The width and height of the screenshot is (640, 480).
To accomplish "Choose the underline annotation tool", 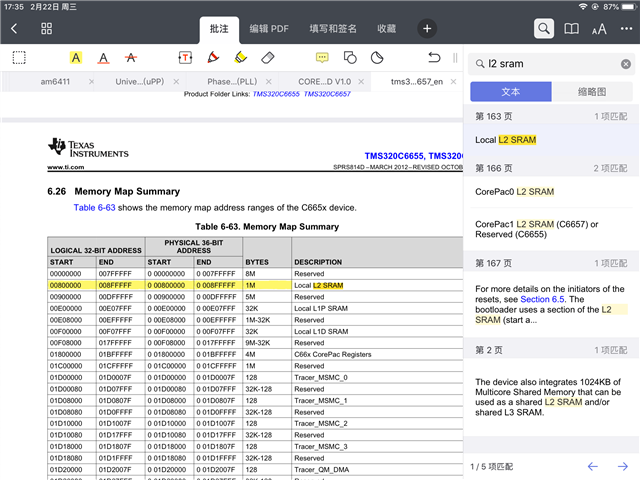I will (103, 58).
